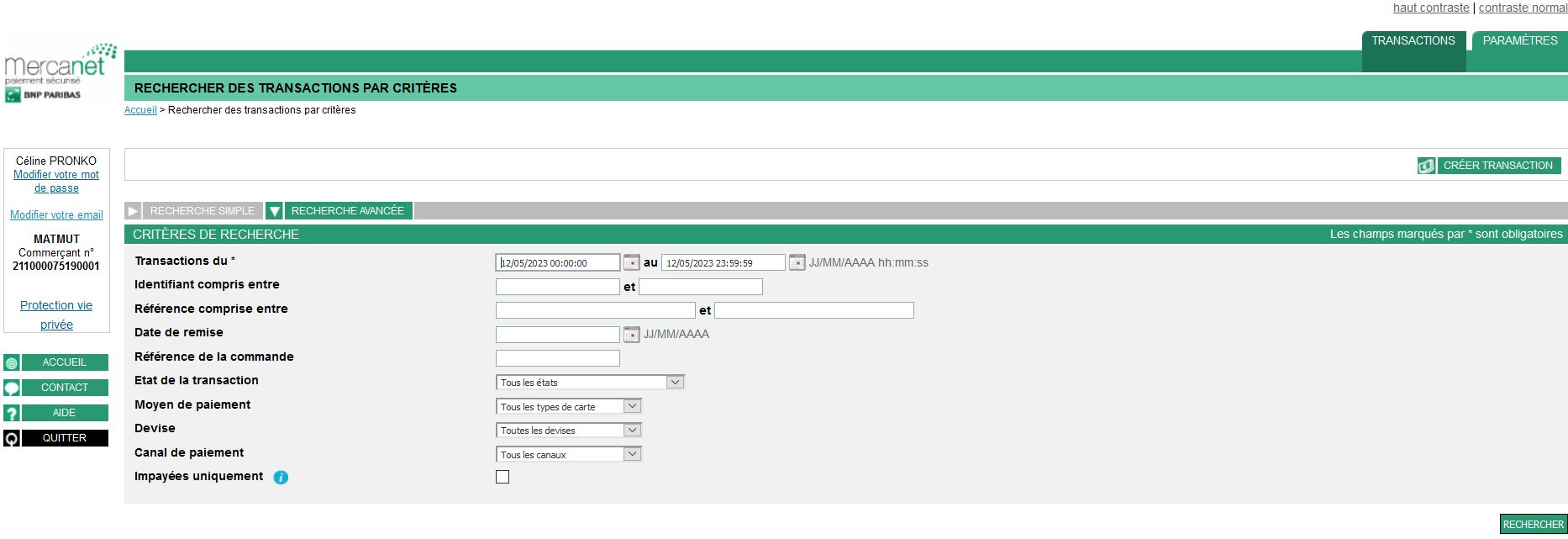
Task: Open calendar picker for transaction end date
Action: [x=797, y=262]
